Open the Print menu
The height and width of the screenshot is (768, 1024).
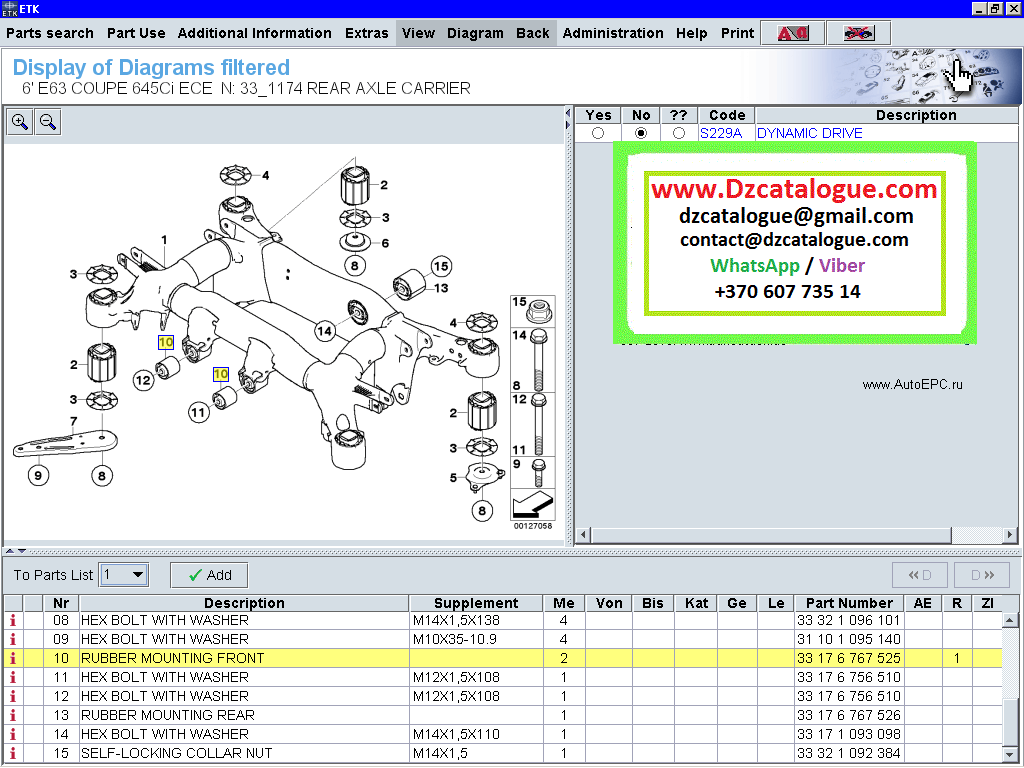click(737, 33)
